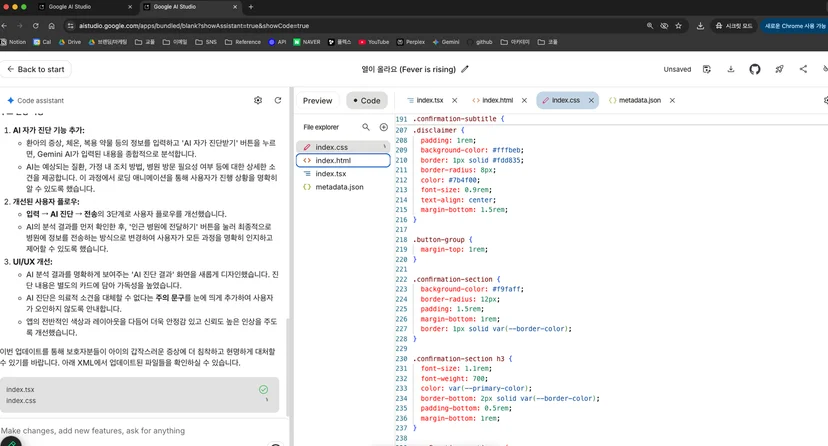Open Chrome downloads icon in toolbar
The image size is (828, 446).
[700, 25]
